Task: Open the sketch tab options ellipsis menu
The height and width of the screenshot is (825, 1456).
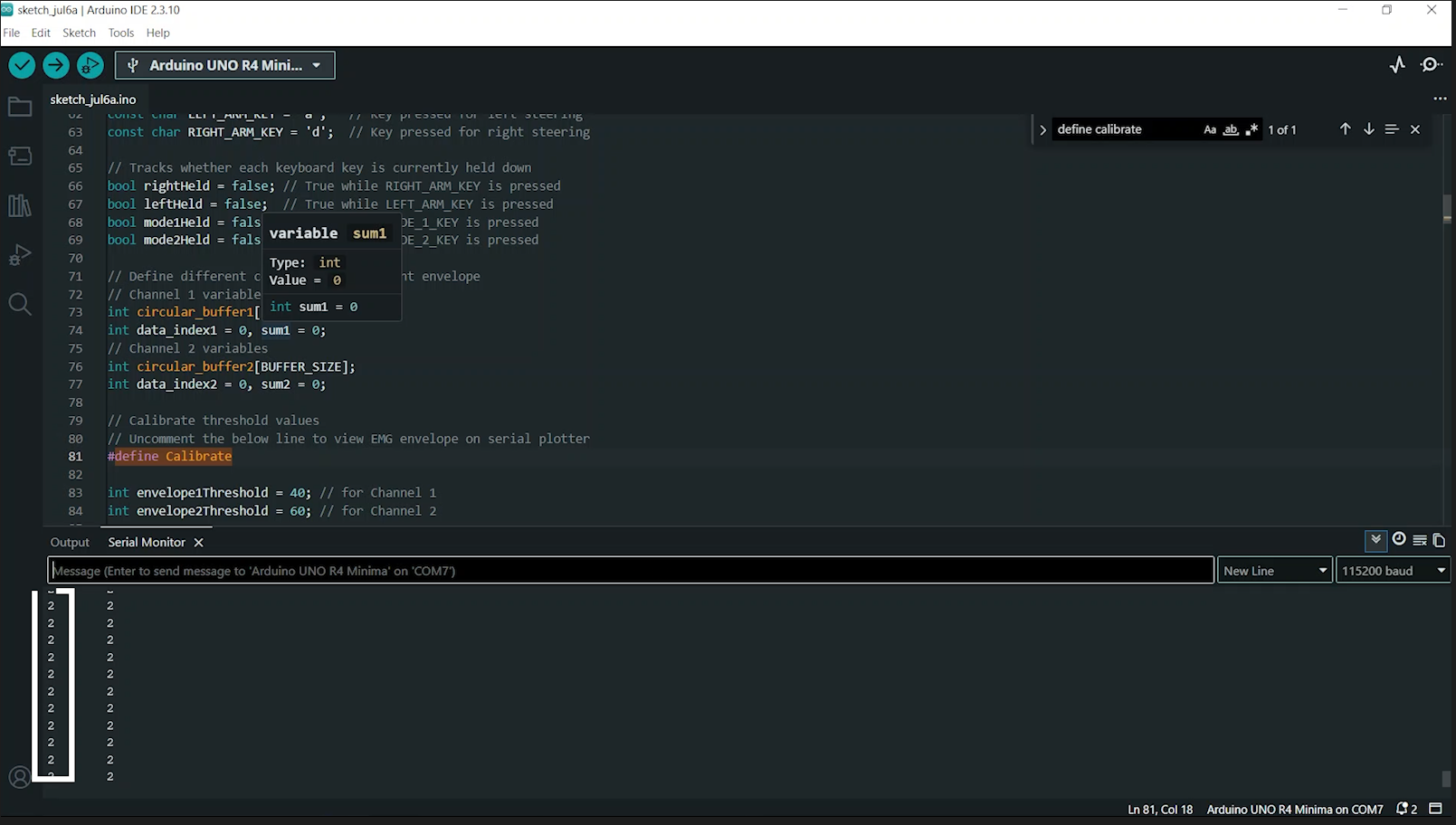Action: point(1440,99)
